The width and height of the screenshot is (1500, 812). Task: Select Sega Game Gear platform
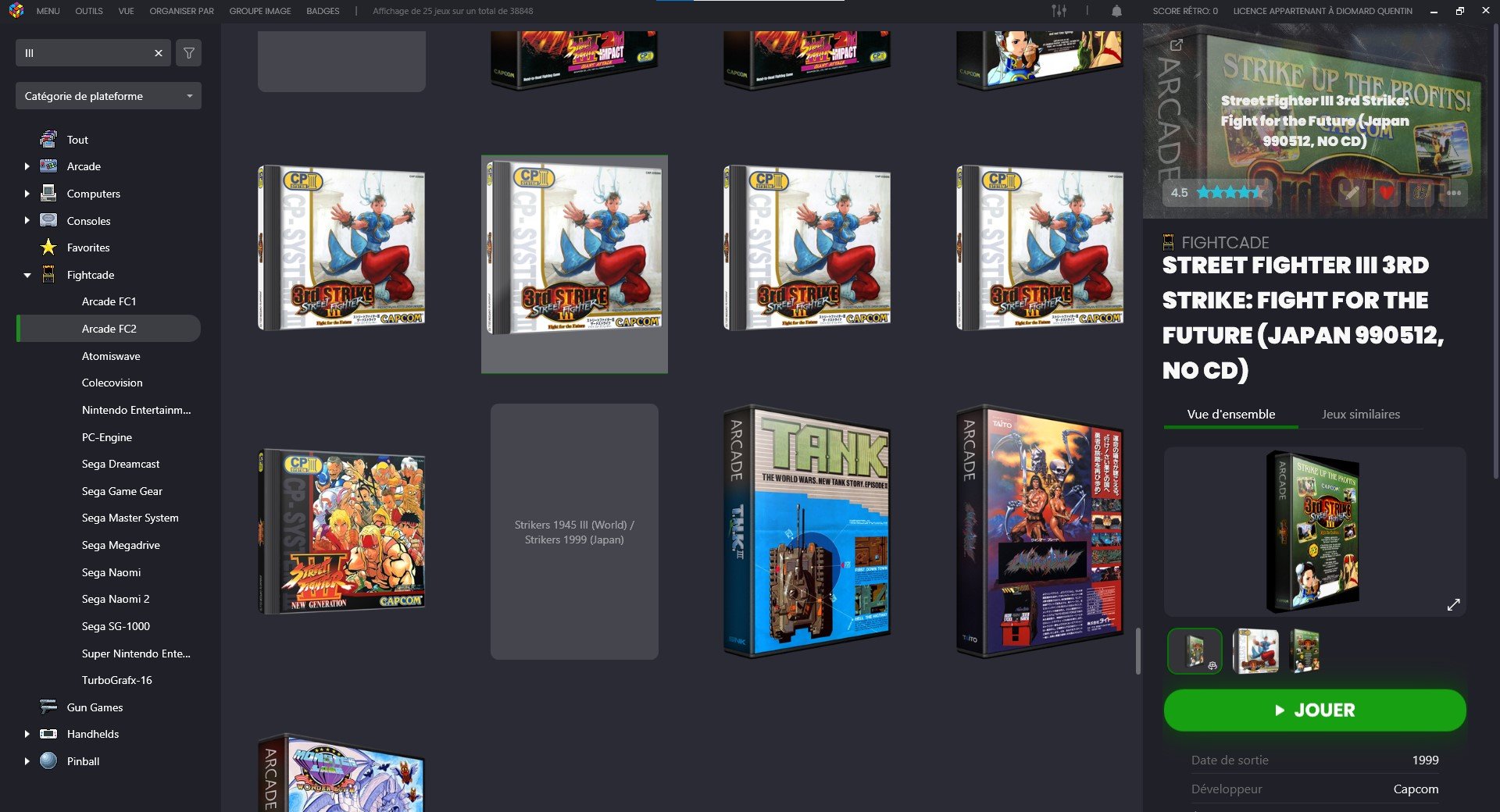coord(122,491)
